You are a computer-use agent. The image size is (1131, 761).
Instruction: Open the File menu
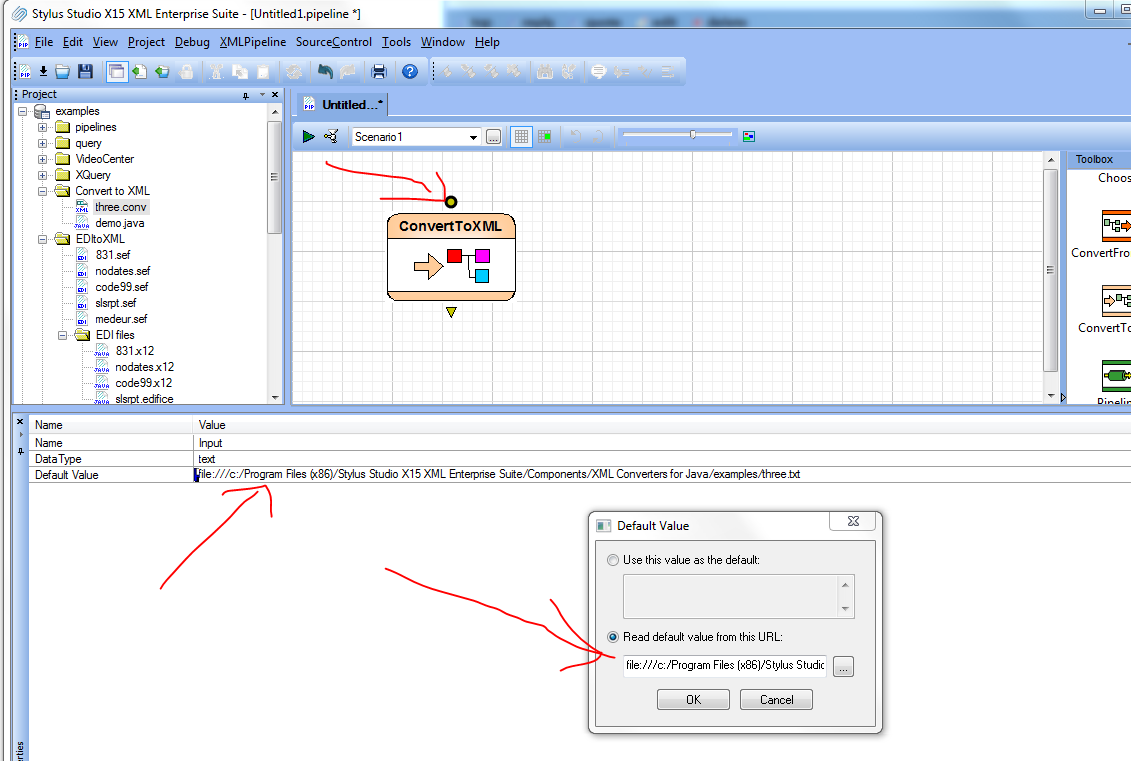click(x=44, y=42)
